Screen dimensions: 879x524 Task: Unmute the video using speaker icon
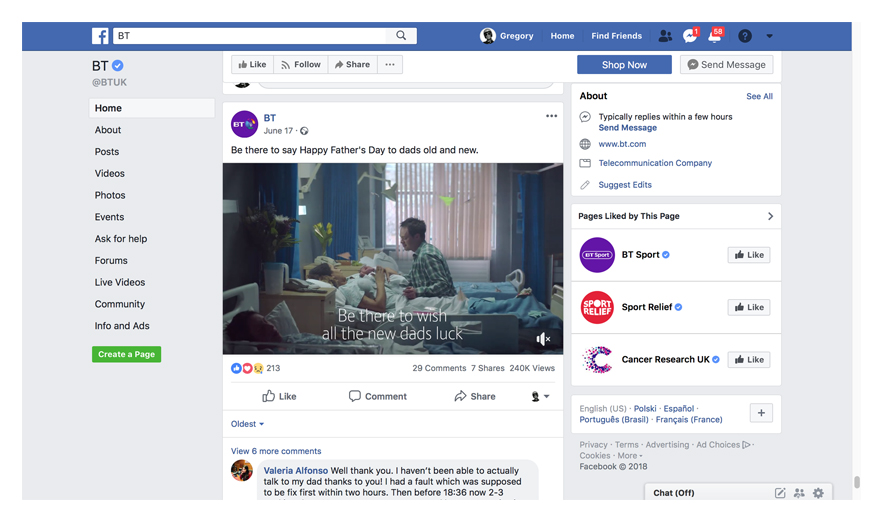543,339
